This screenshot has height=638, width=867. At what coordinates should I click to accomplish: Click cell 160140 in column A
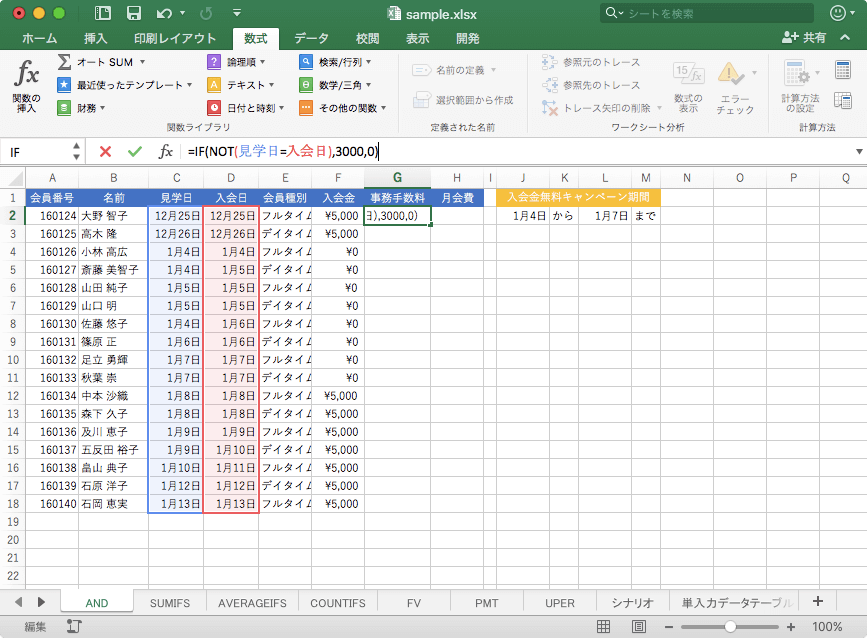point(52,504)
